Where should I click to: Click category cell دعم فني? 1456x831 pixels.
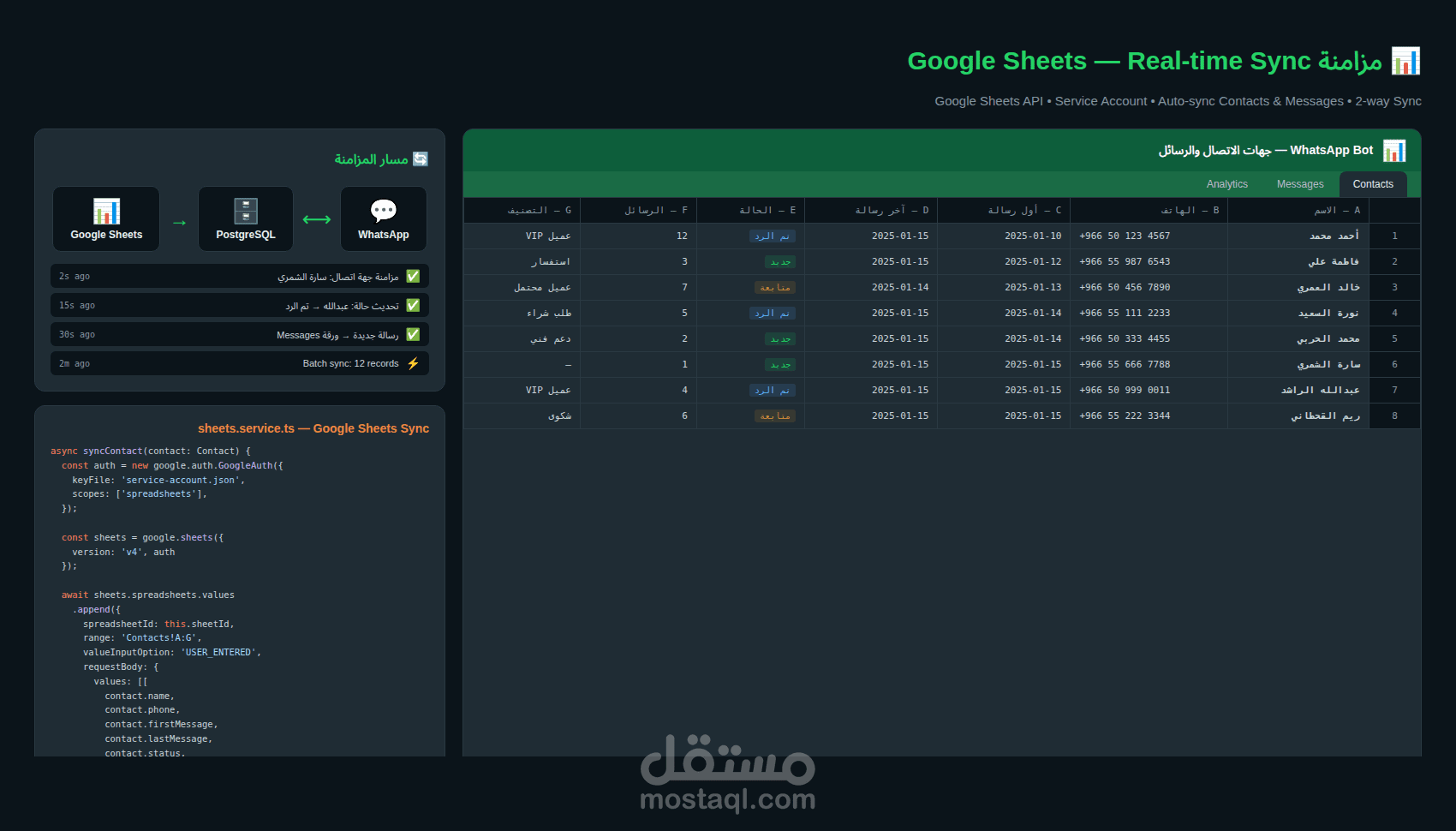522,338
